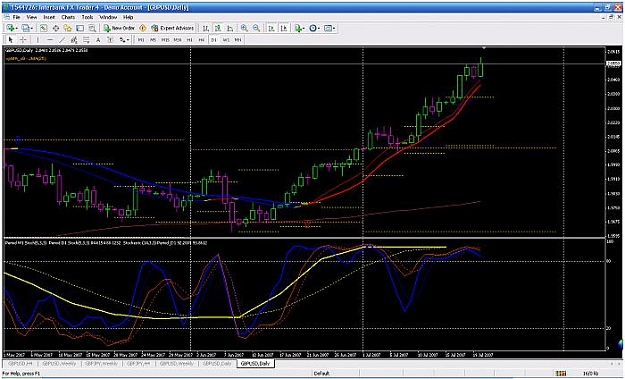
Task: Show the Data Window panel
Action: (56, 28)
